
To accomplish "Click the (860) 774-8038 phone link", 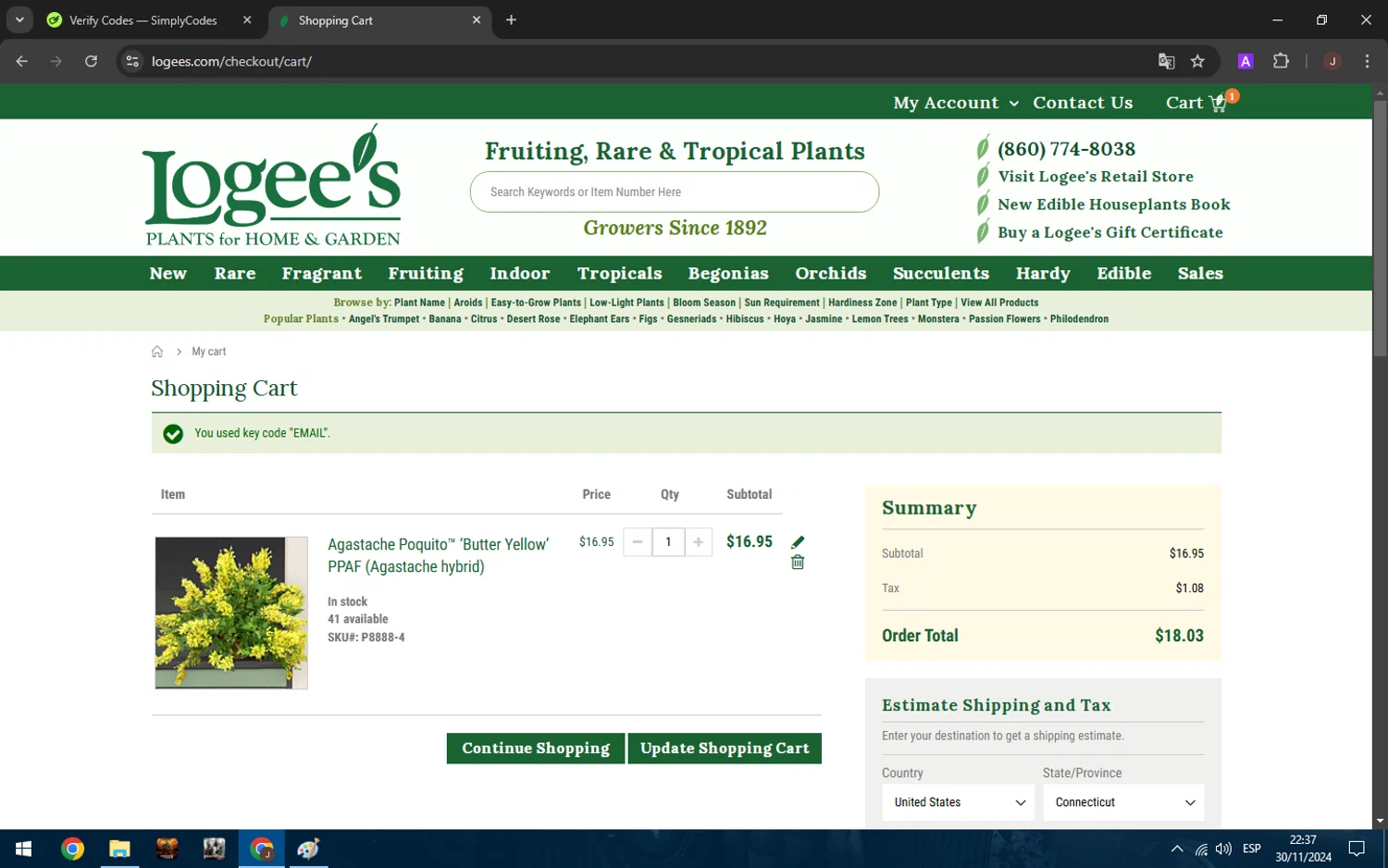I will tap(1066, 149).
